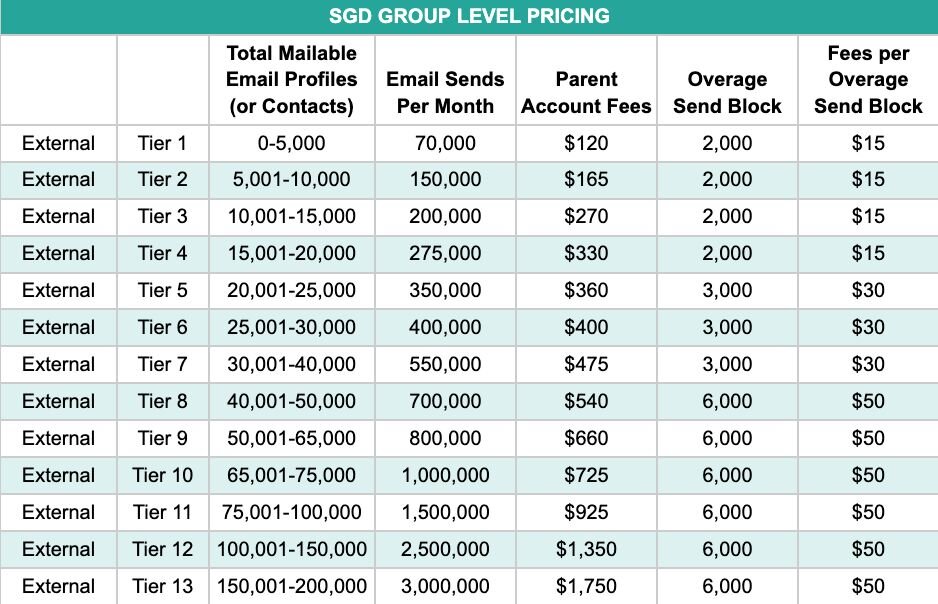Select the Tier 5 $360 fee cell

click(x=586, y=291)
